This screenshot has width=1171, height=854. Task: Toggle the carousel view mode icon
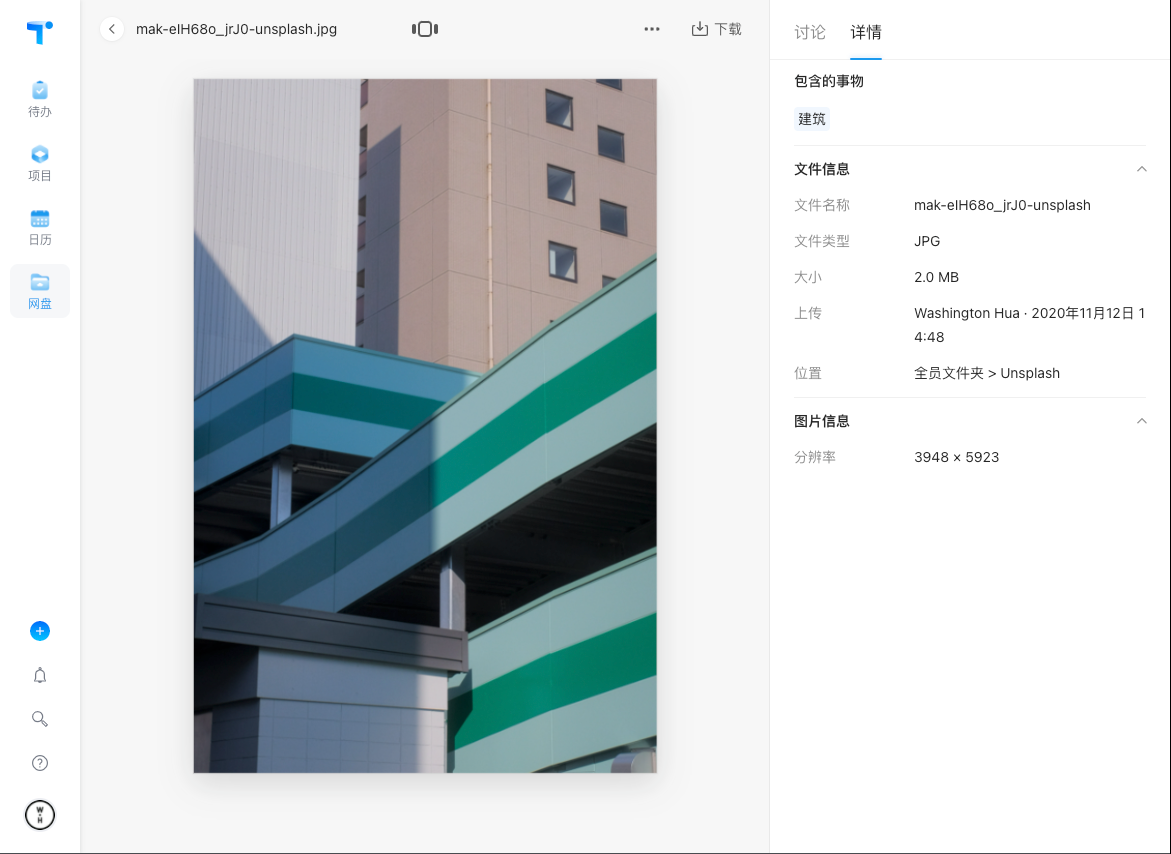click(x=425, y=29)
